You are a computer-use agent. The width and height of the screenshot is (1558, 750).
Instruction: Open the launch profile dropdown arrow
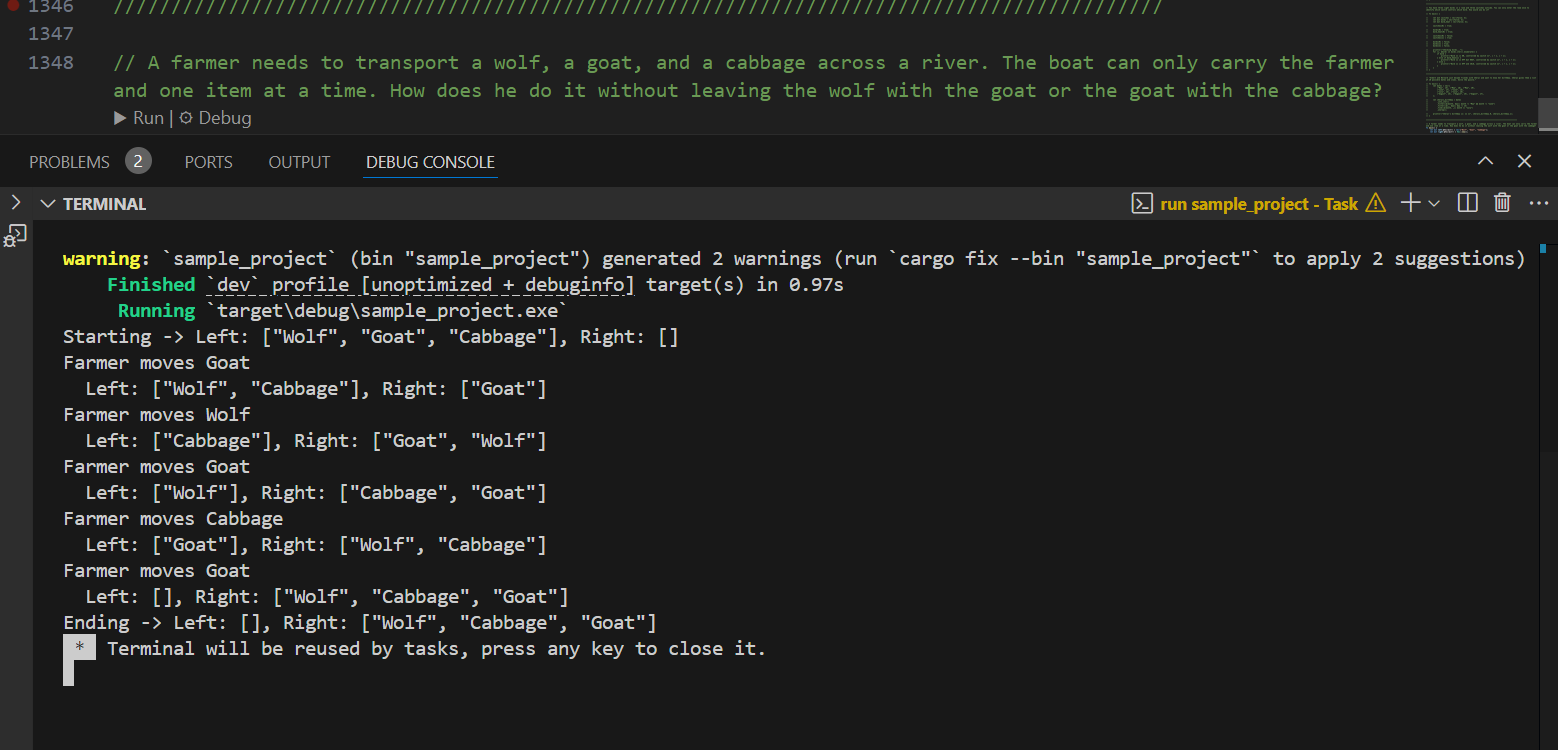tap(1434, 204)
